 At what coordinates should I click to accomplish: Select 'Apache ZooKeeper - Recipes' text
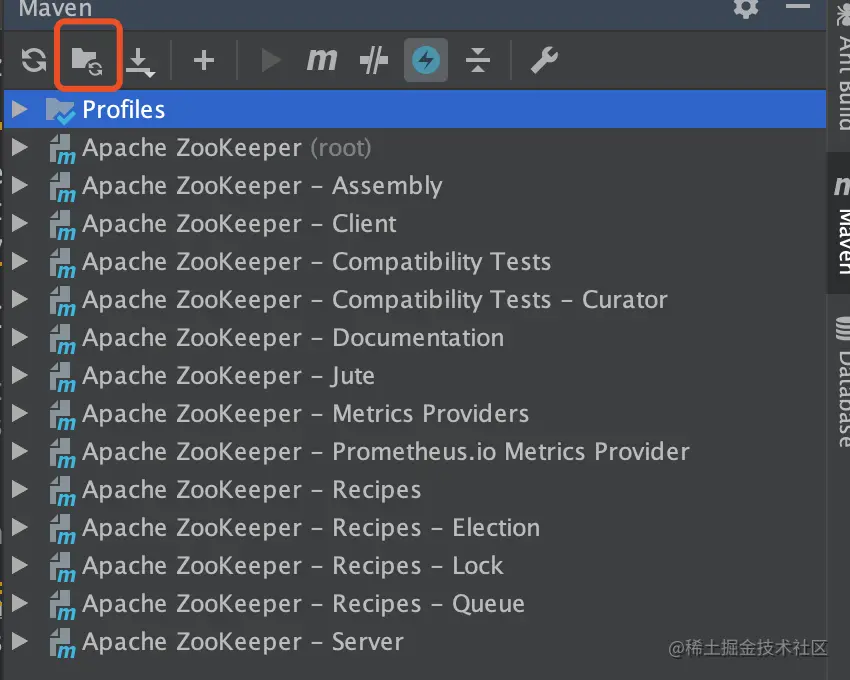pyautogui.click(x=252, y=490)
